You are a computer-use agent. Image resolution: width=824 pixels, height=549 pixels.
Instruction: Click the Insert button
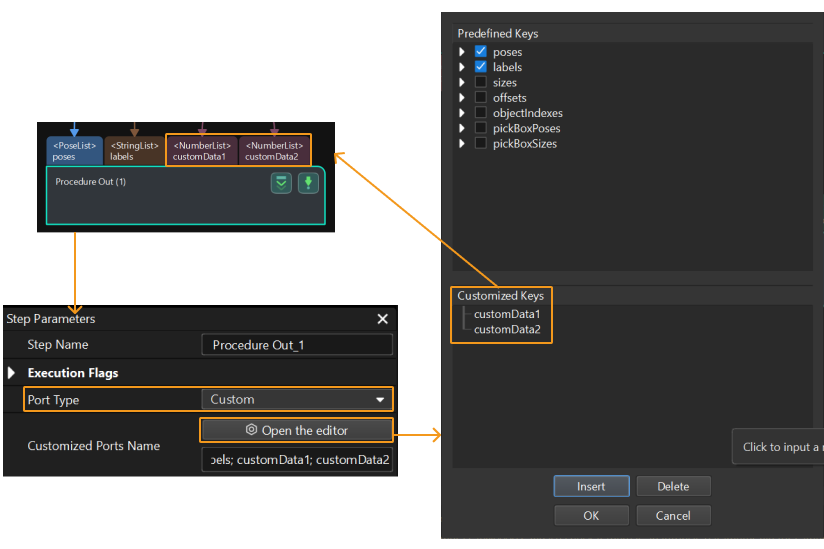(x=591, y=486)
